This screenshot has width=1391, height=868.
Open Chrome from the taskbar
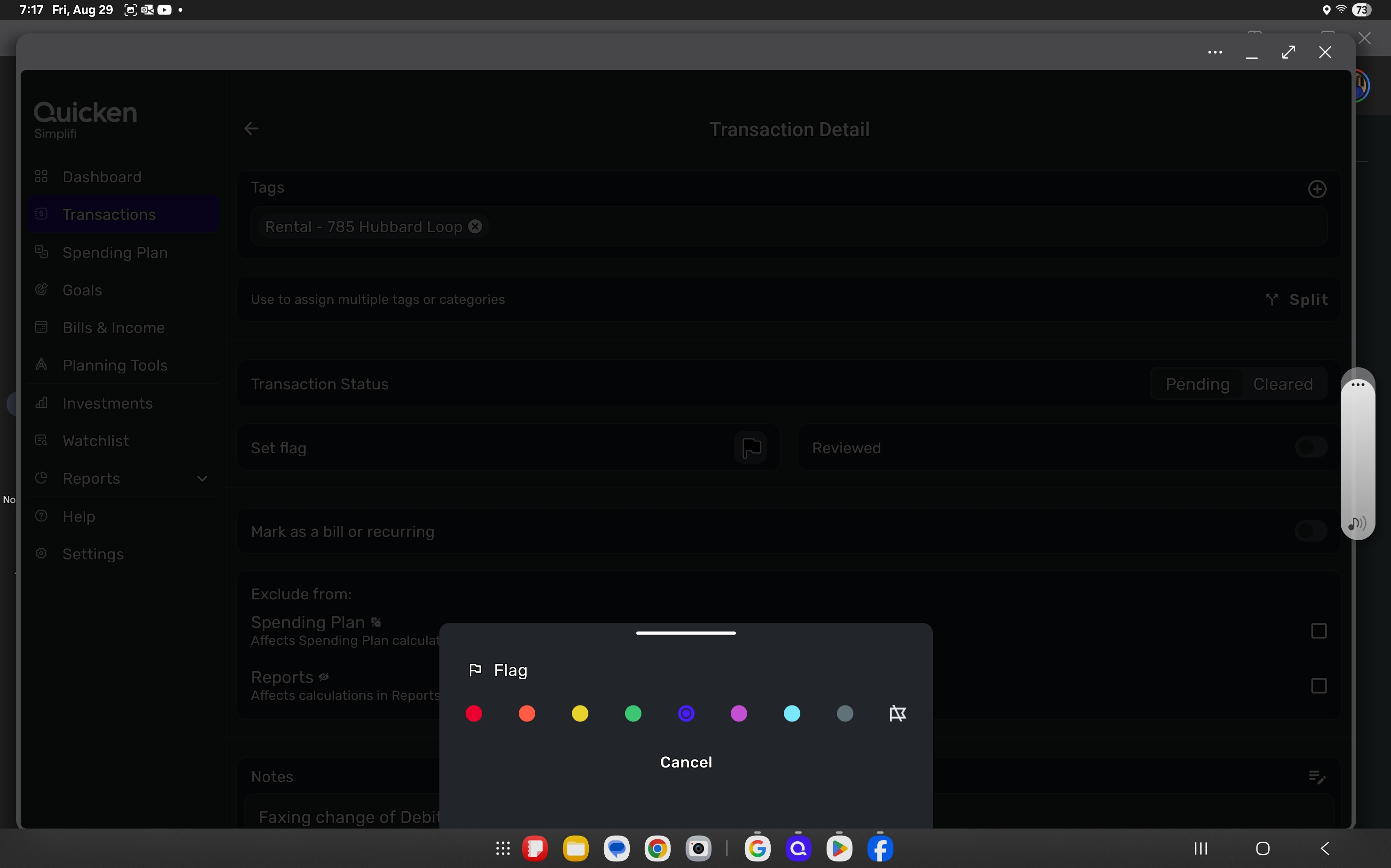coord(657,848)
